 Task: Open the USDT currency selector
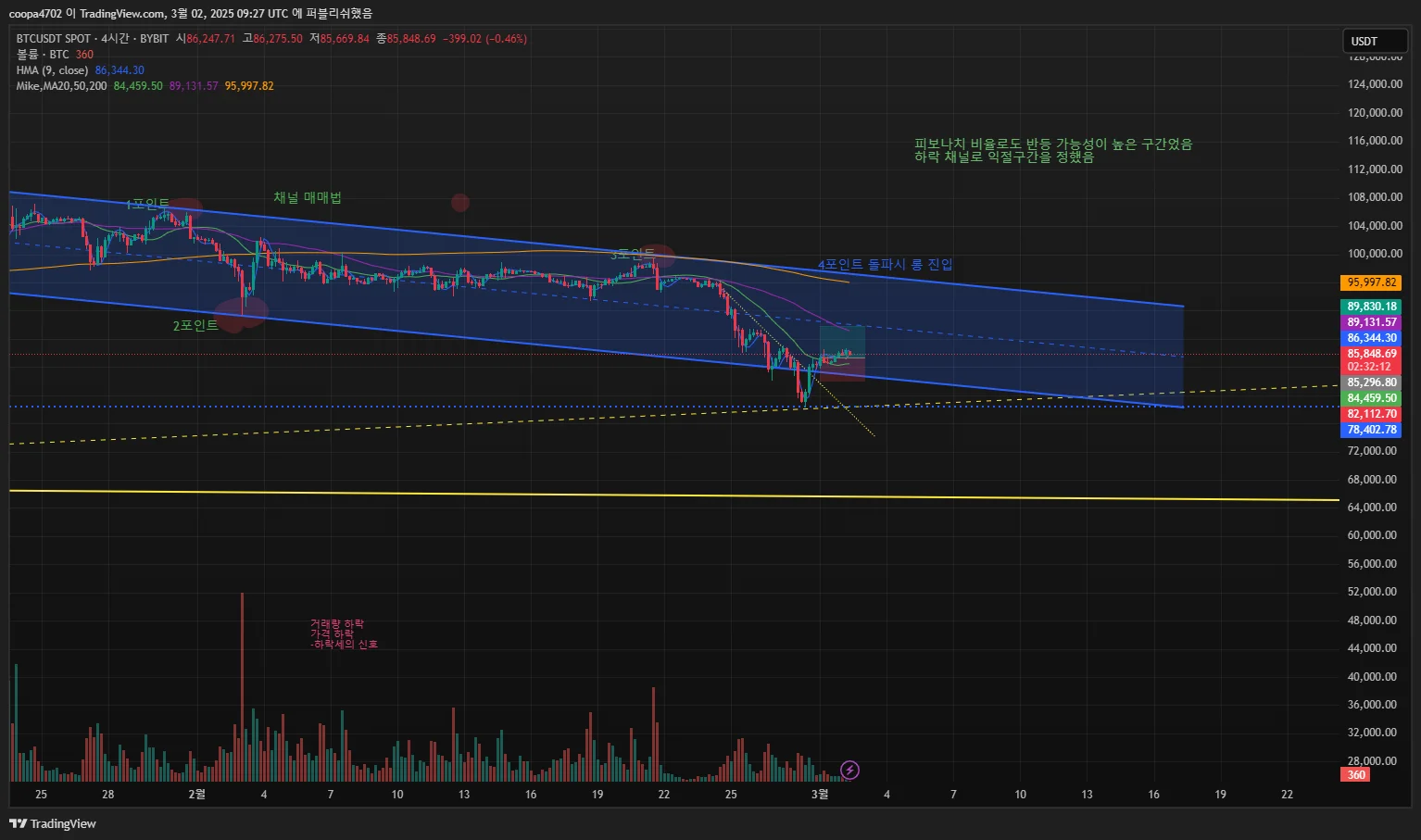click(1375, 41)
